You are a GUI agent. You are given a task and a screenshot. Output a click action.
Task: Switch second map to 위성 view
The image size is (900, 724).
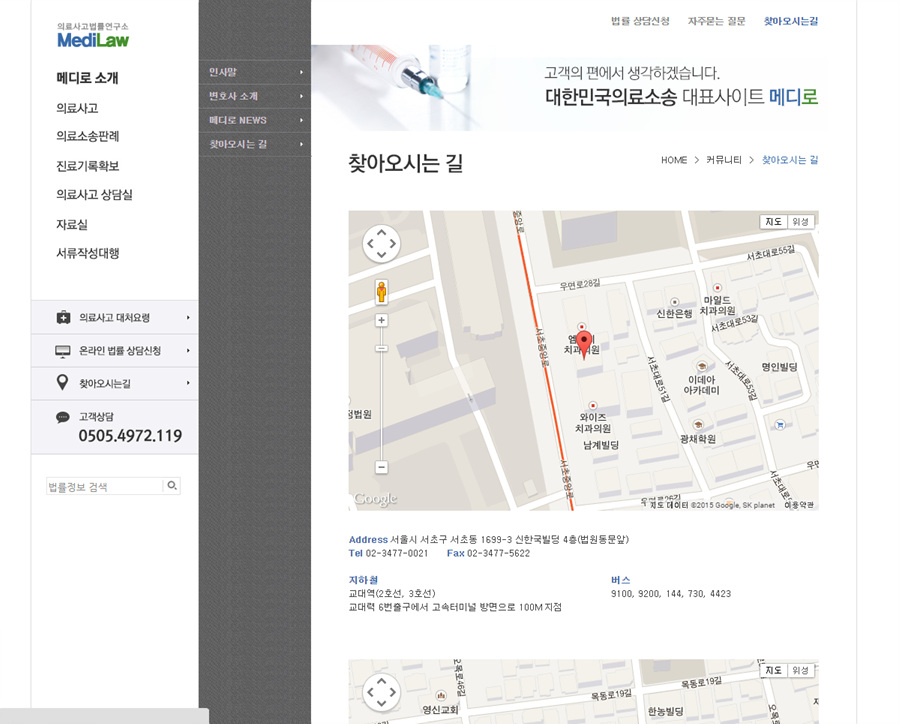tap(800, 670)
